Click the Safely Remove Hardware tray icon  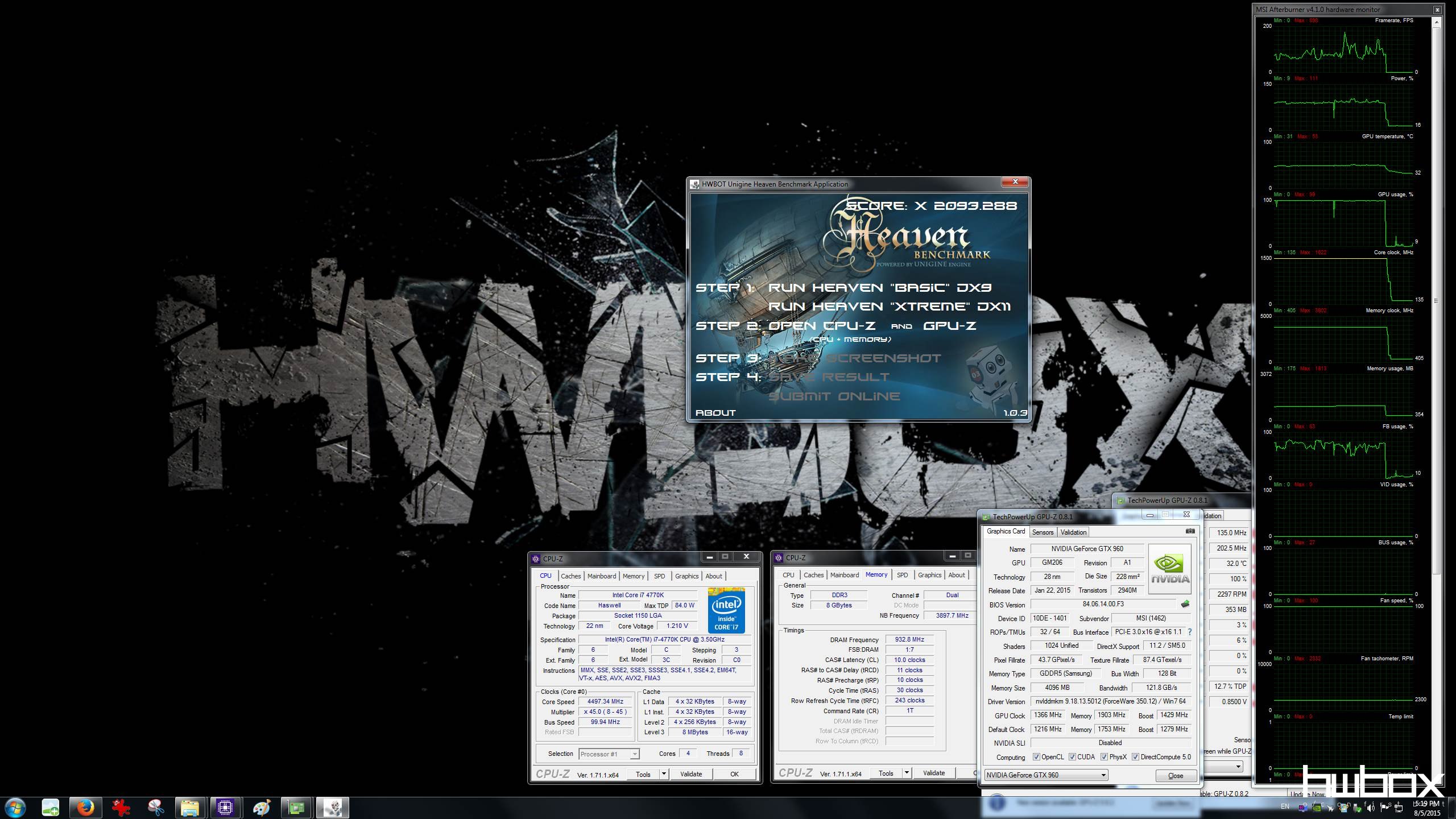(1357, 808)
